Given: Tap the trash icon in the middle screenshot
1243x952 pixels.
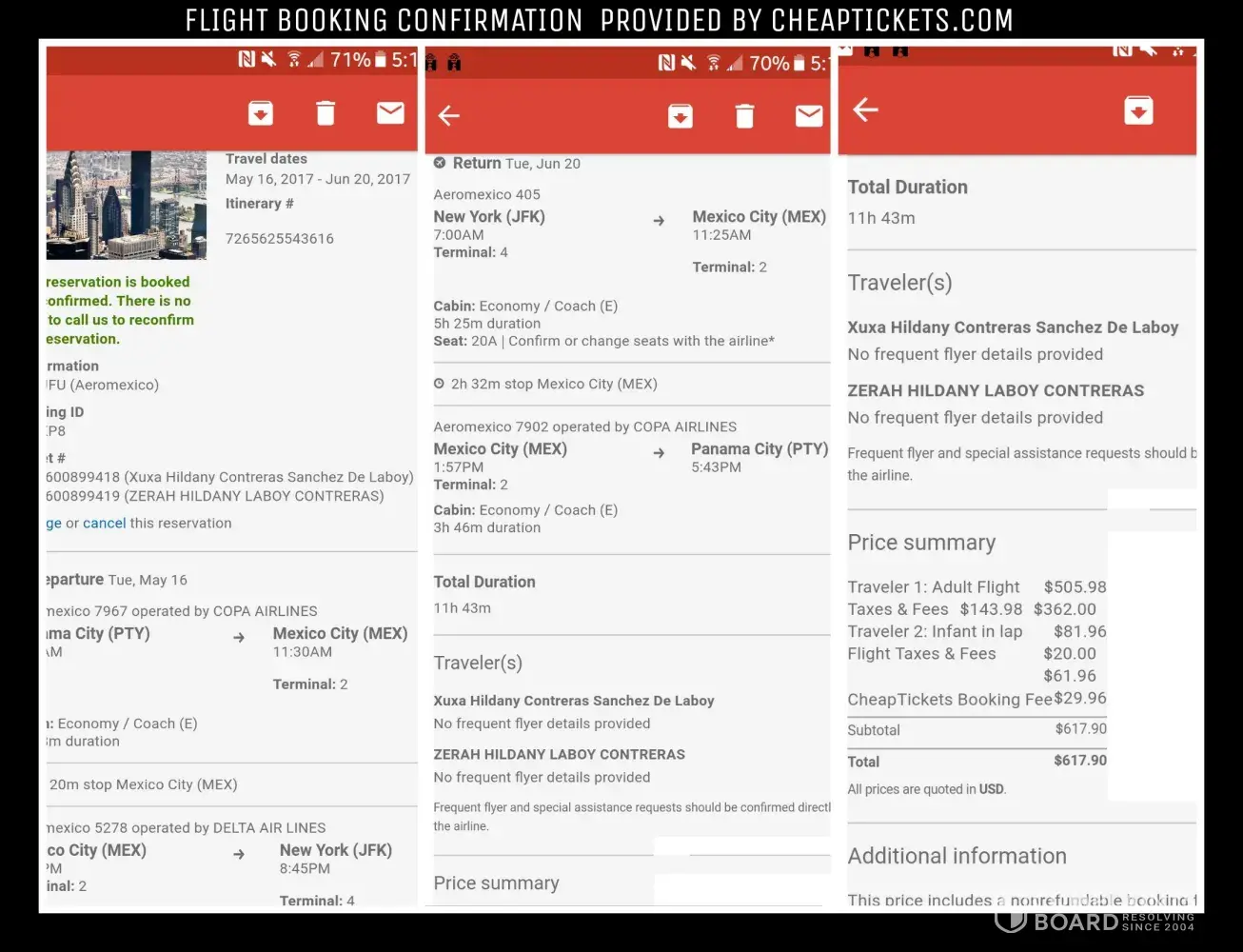Looking at the screenshot, I should [x=744, y=116].
